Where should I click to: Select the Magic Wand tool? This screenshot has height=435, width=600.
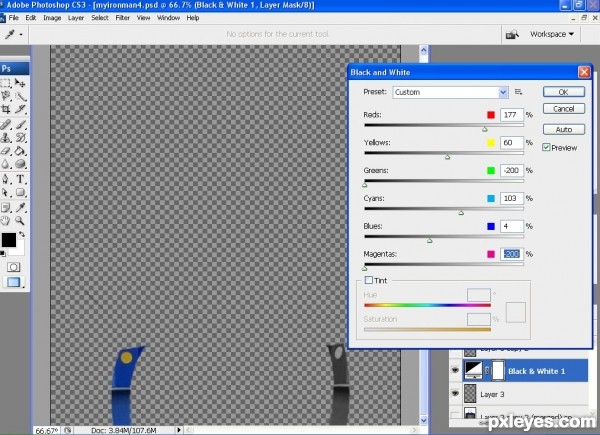pyautogui.click(x=20, y=96)
